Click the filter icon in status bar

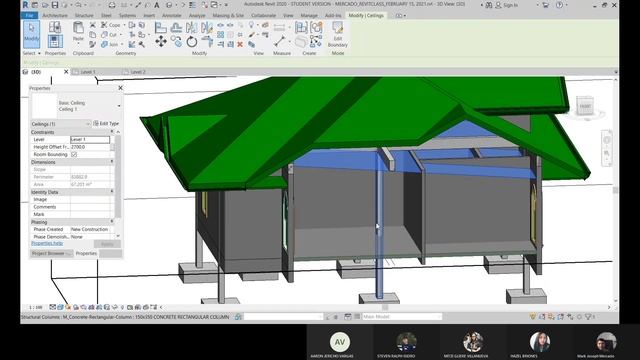[x=589, y=316]
